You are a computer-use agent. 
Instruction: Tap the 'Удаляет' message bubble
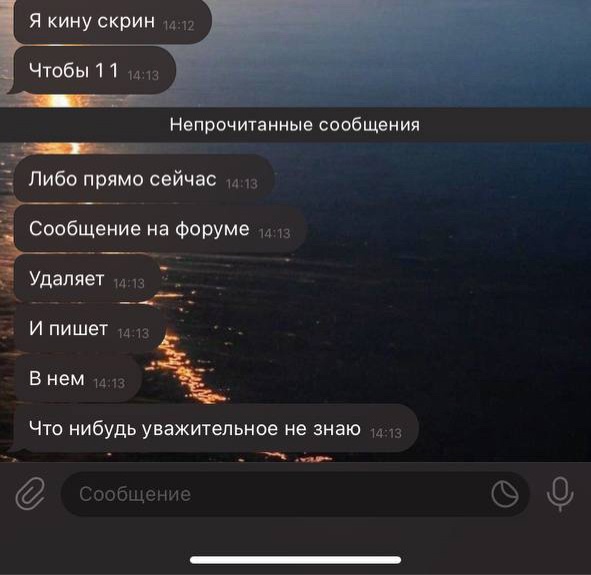[x=87, y=278]
